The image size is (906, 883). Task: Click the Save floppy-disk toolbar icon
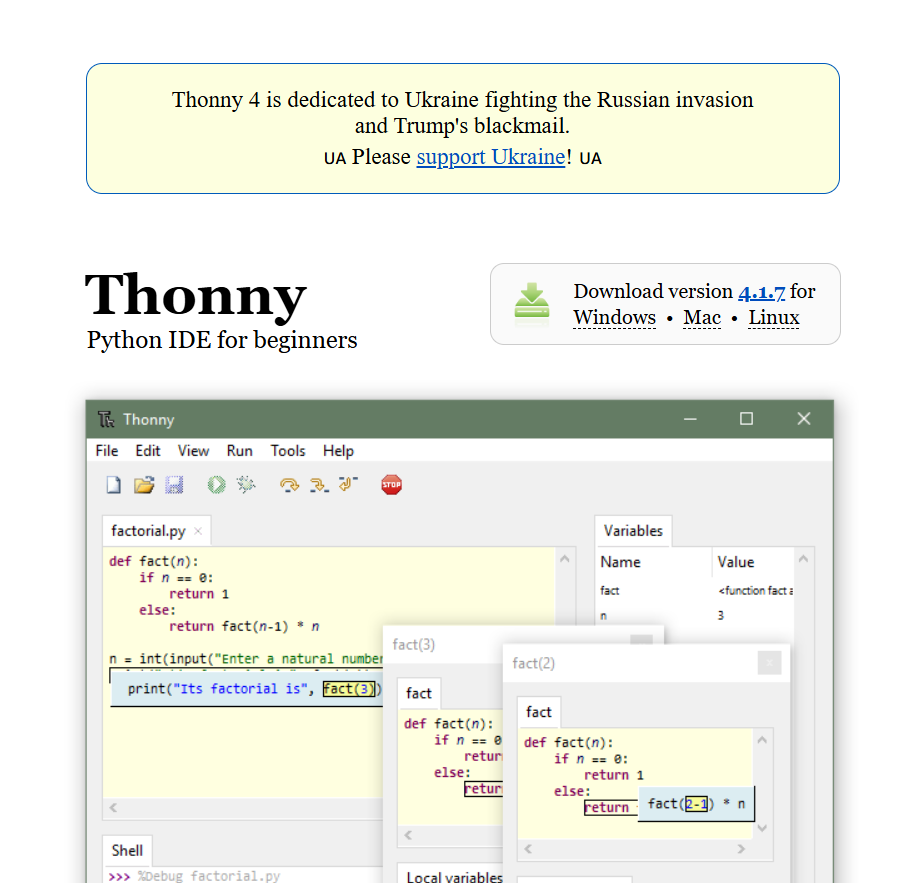point(174,485)
